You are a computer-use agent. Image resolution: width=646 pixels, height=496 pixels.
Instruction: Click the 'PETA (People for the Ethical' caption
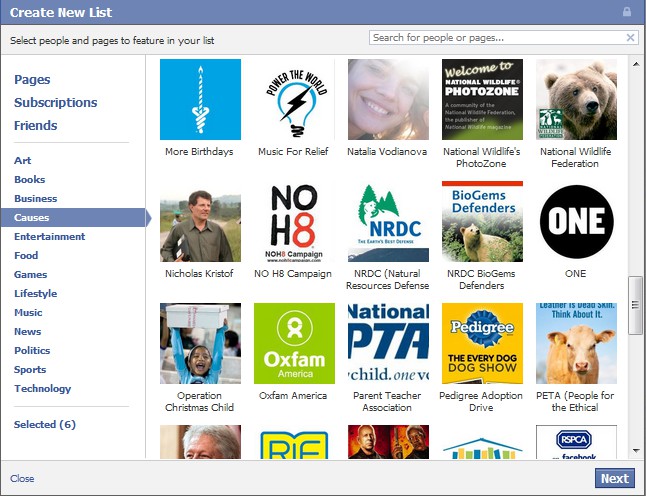(575, 402)
